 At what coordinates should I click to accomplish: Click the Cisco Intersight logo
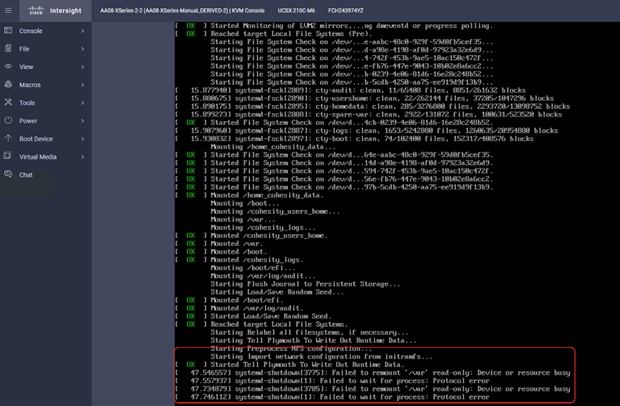[x=55, y=11]
